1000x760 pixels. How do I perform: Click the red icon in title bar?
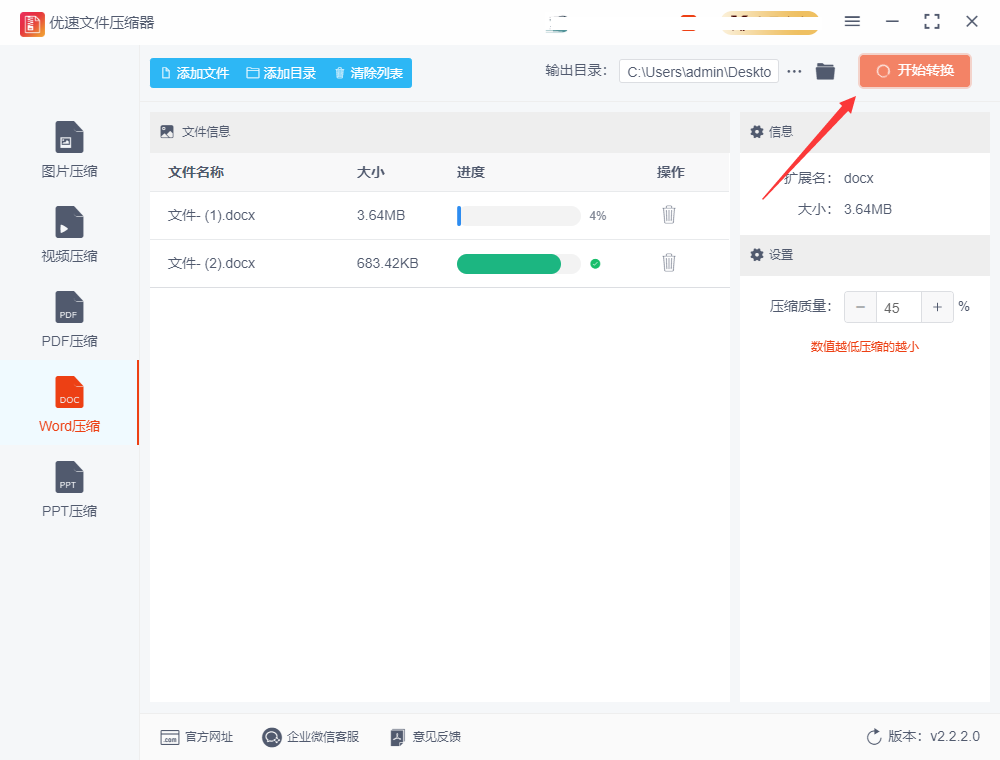point(688,22)
